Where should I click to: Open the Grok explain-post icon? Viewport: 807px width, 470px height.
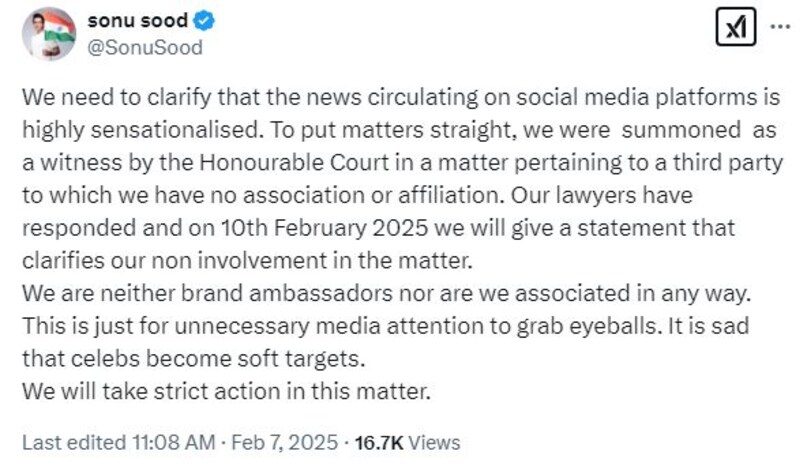(735, 31)
